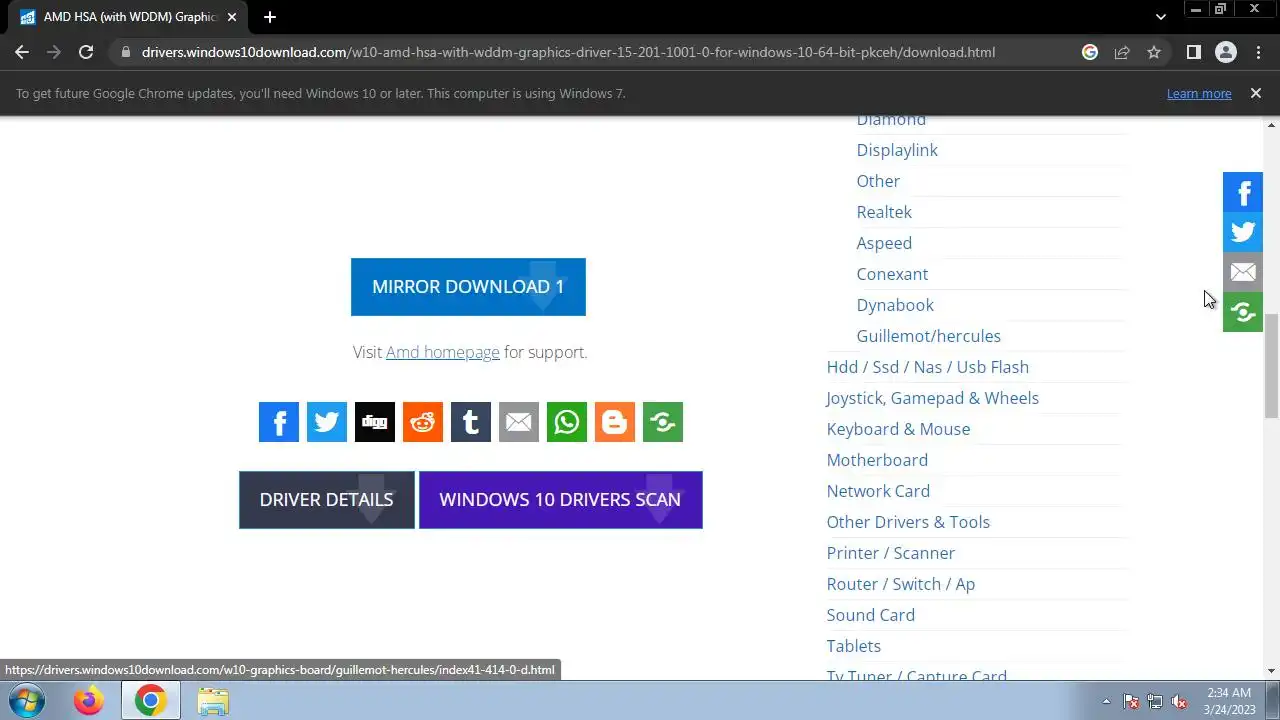Open Hdd / Ssd / Nas / Usb Flash category
Viewport: 1280px width, 720px height.
tap(928, 367)
